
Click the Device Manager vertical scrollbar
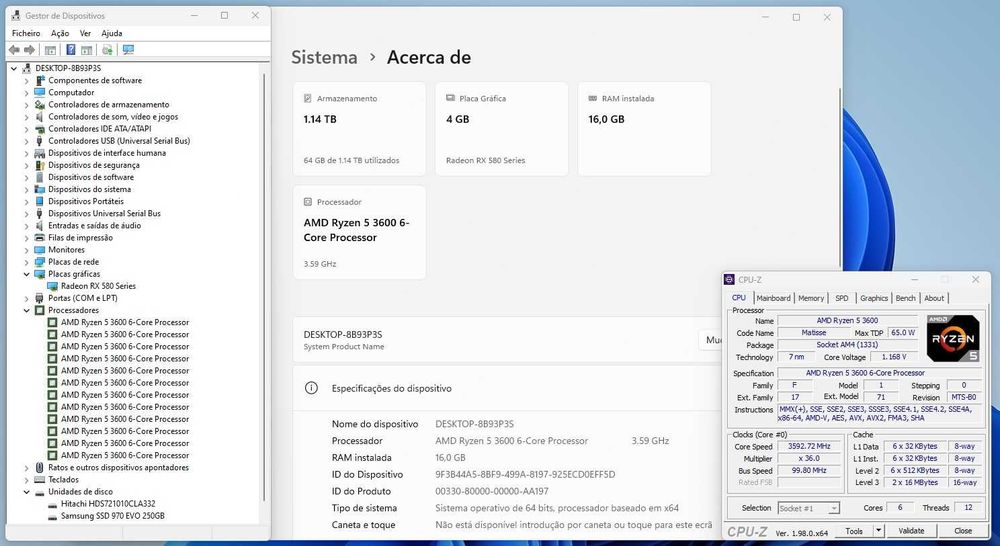click(x=263, y=287)
